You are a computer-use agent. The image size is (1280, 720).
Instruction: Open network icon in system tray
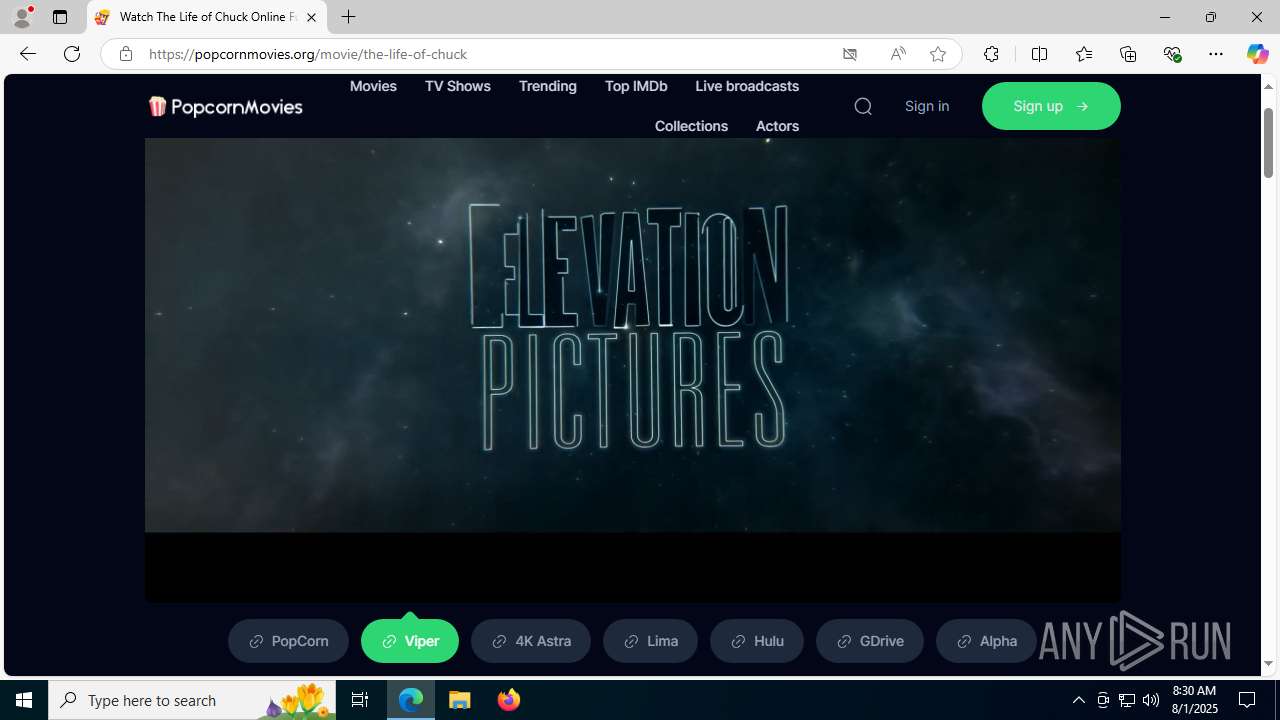[x=1127, y=700]
